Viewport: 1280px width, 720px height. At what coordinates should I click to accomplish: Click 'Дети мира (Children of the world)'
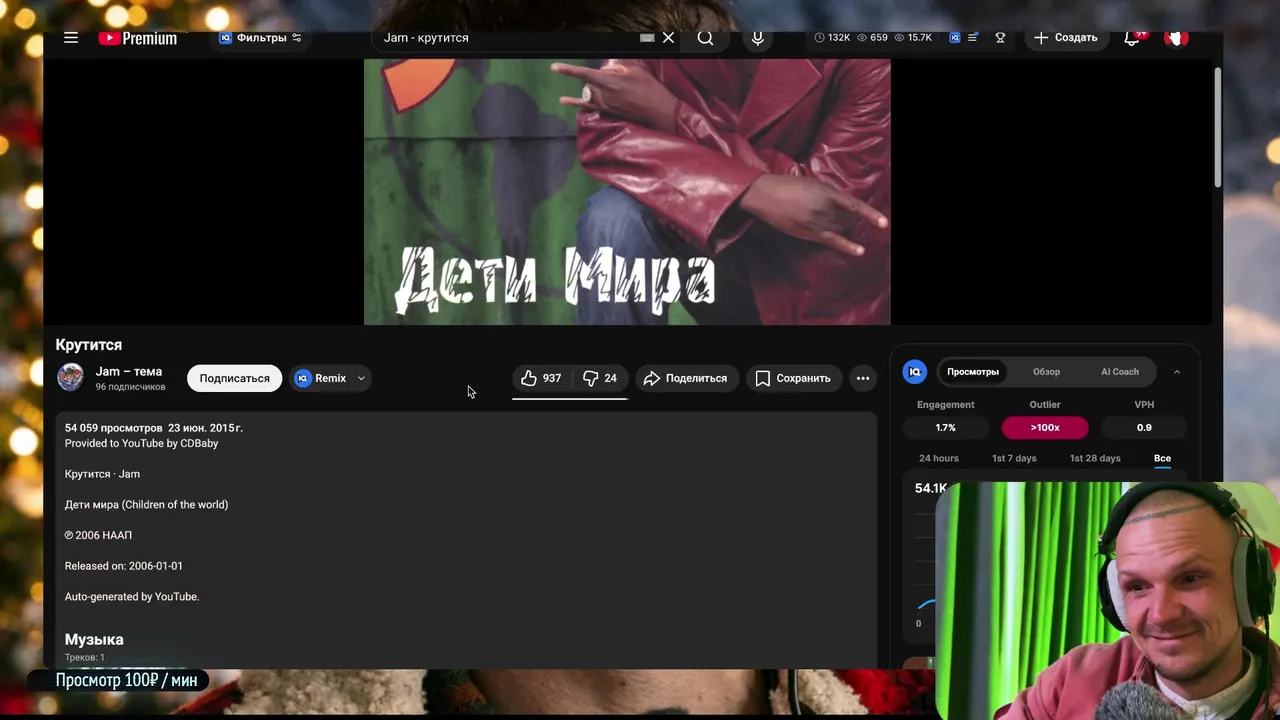[146, 504]
